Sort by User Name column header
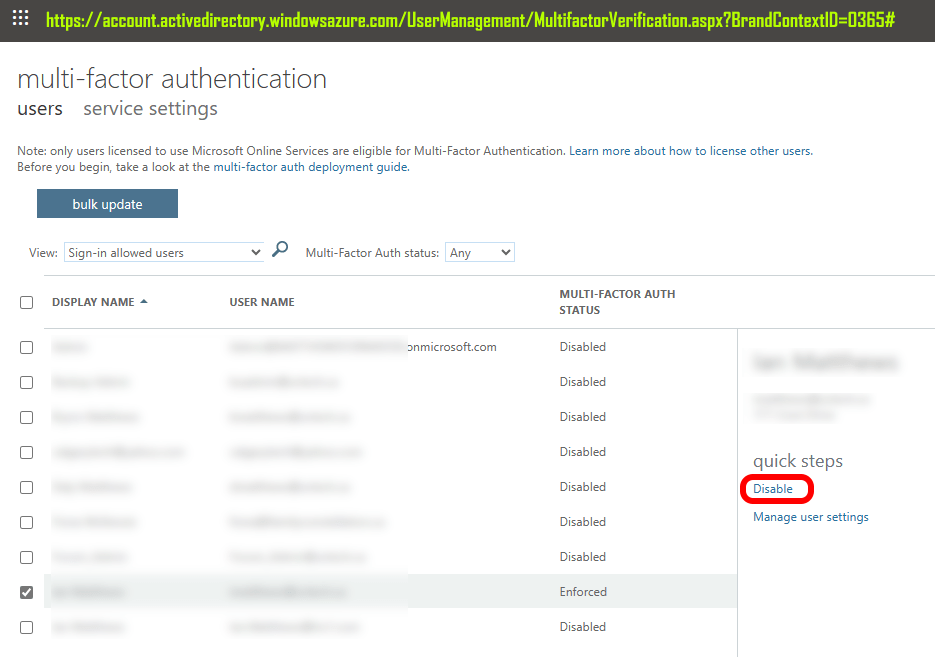Screen dimensions: 935x657 click(262, 302)
